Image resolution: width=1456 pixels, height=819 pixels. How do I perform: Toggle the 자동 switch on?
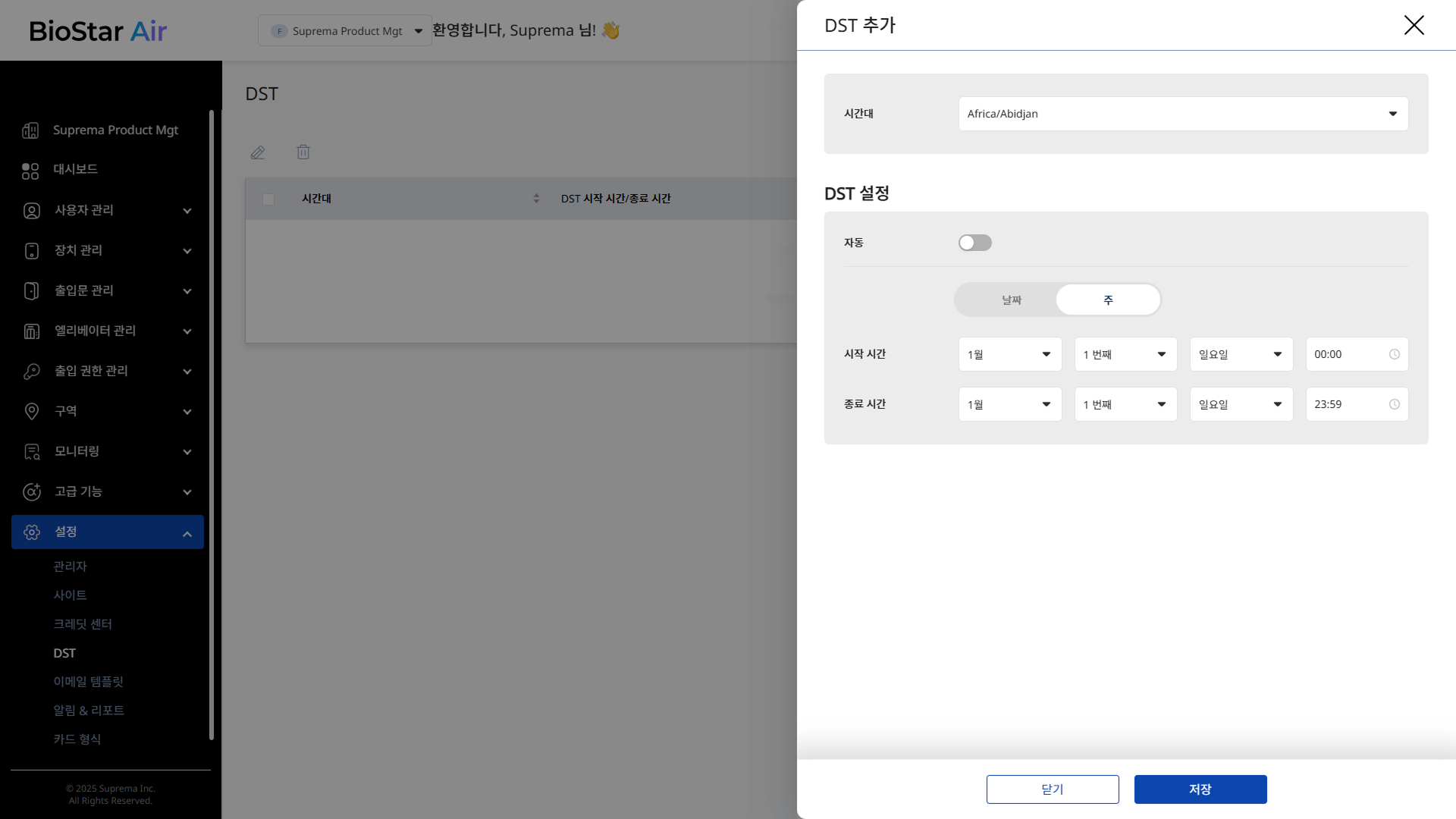click(x=974, y=243)
